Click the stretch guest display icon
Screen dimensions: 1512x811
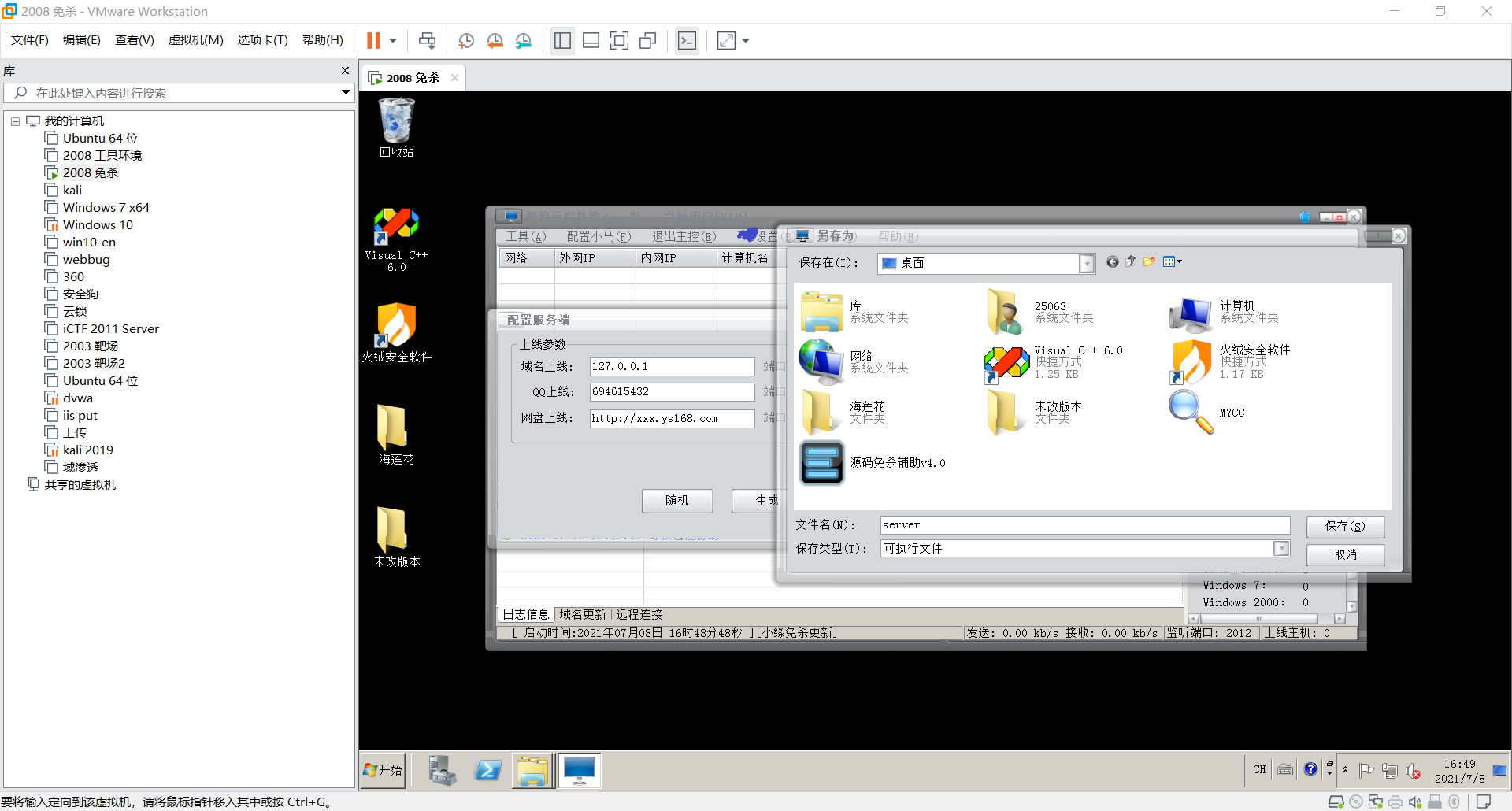(726, 40)
